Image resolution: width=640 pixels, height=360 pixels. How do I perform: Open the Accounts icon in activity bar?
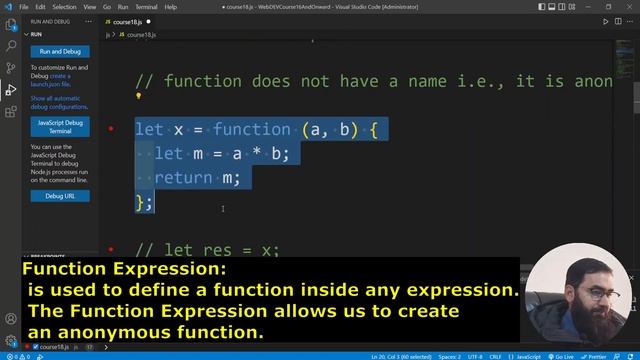coord(11,318)
